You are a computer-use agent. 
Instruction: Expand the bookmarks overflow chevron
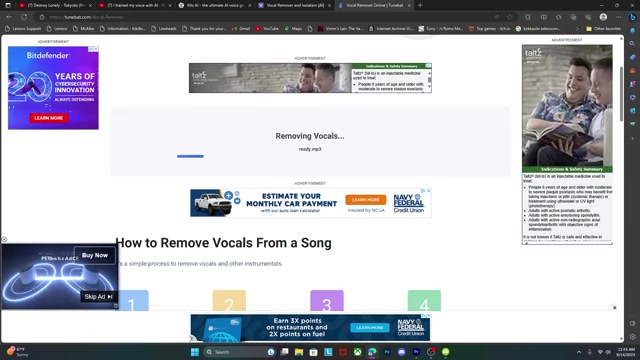tap(577, 29)
